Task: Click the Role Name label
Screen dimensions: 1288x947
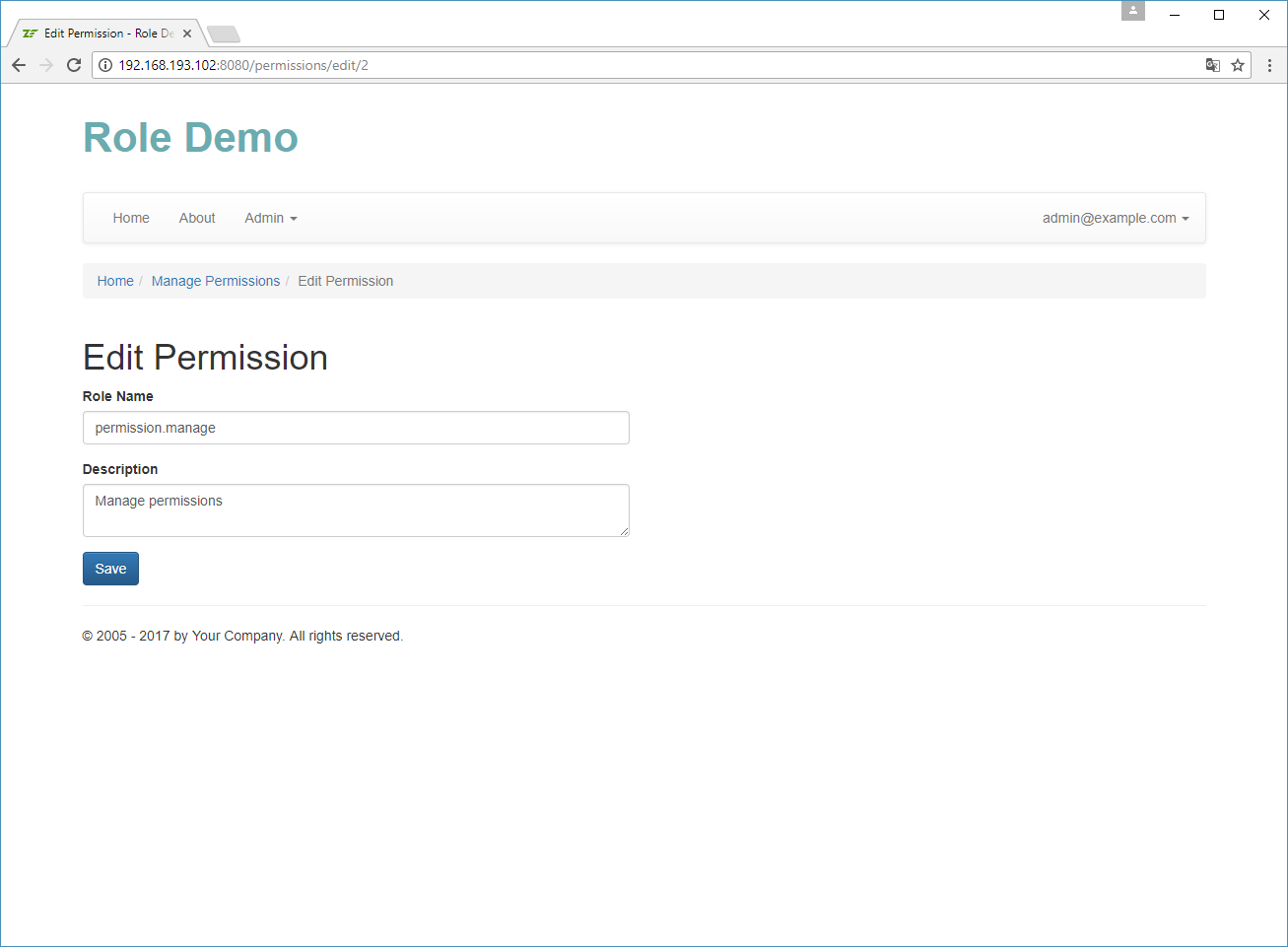Action: coord(118,396)
